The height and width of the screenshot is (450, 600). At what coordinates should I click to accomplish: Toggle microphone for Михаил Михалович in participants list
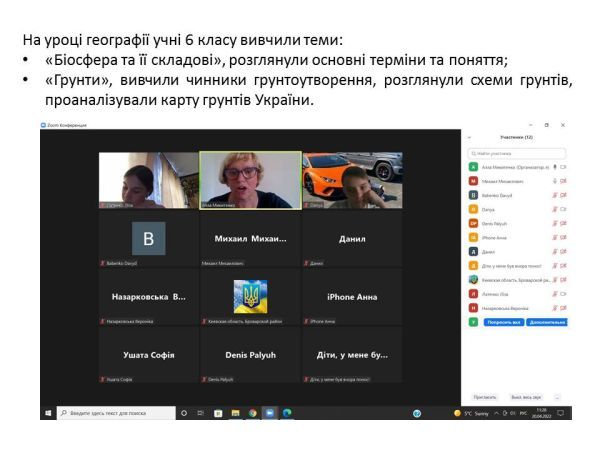pyautogui.click(x=555, y=181)
